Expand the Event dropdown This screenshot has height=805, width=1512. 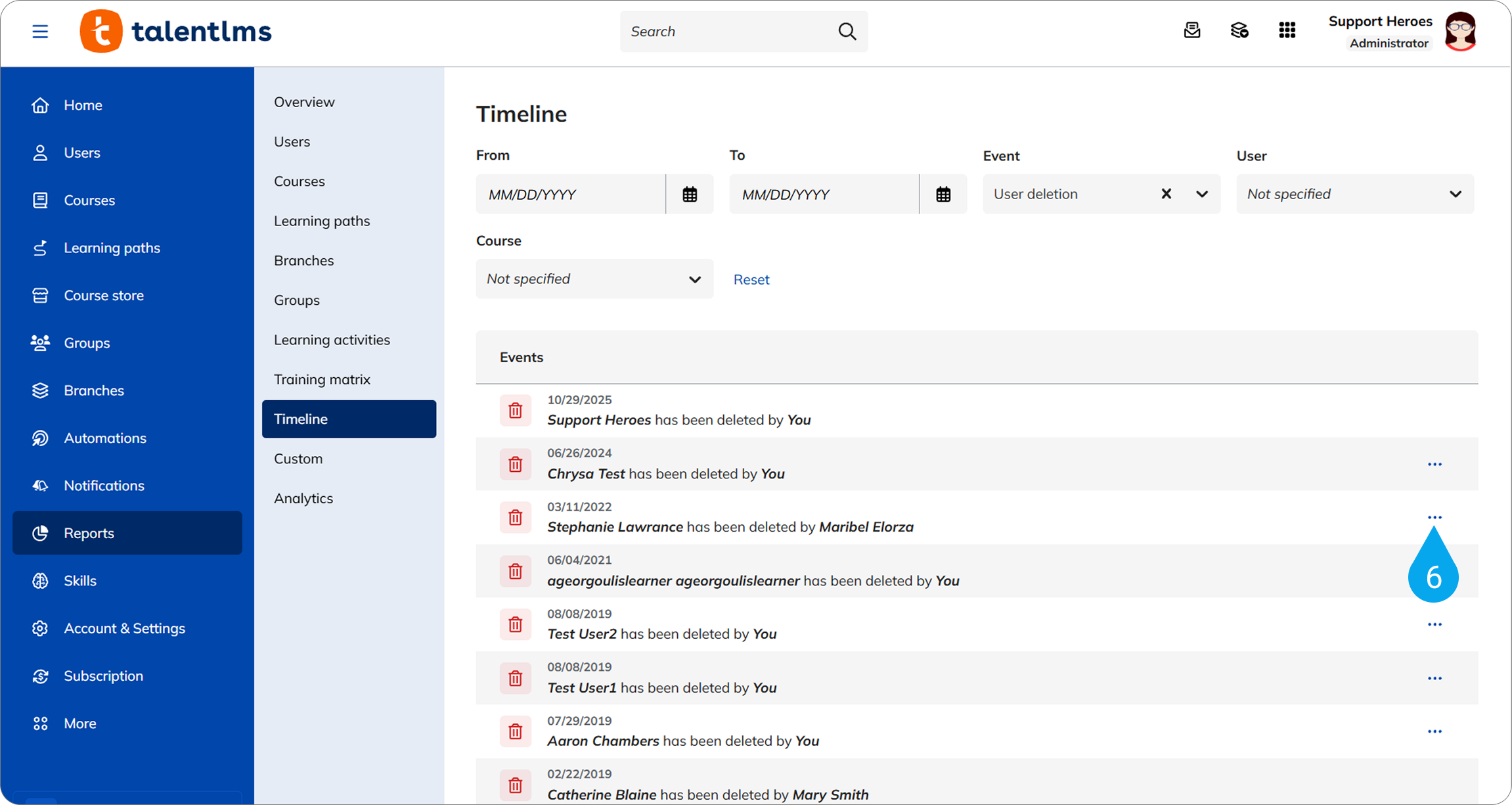click(x=1202, y=194)
